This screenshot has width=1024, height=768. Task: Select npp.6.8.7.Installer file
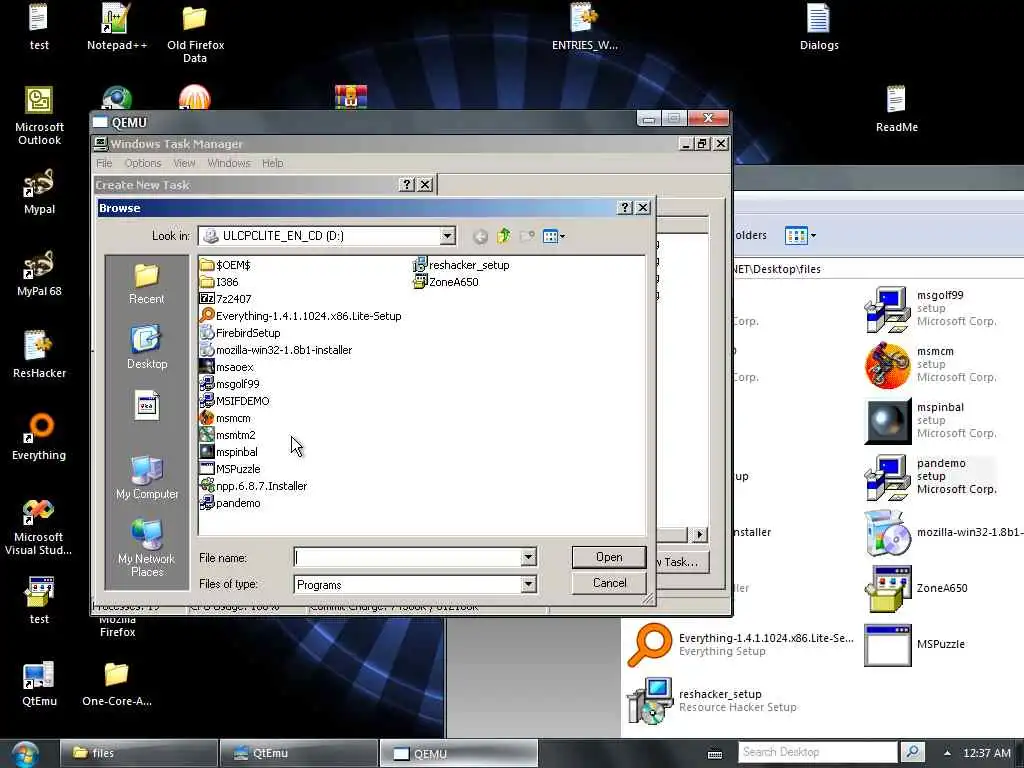[x=253, y=486]
